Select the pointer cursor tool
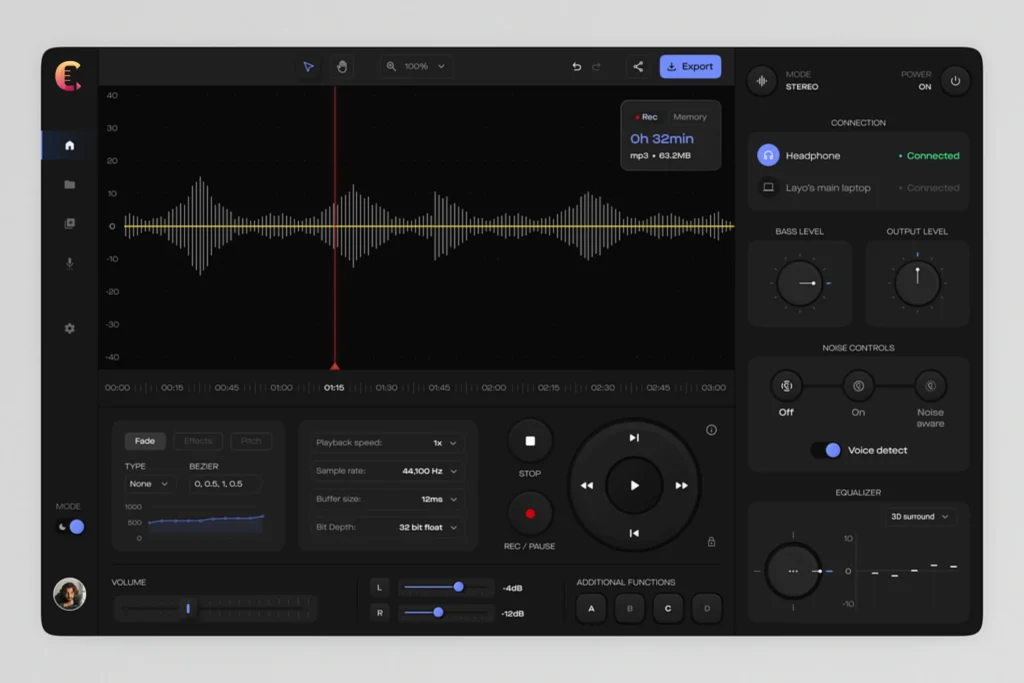The image size is (1024, 683). [308, 67]
